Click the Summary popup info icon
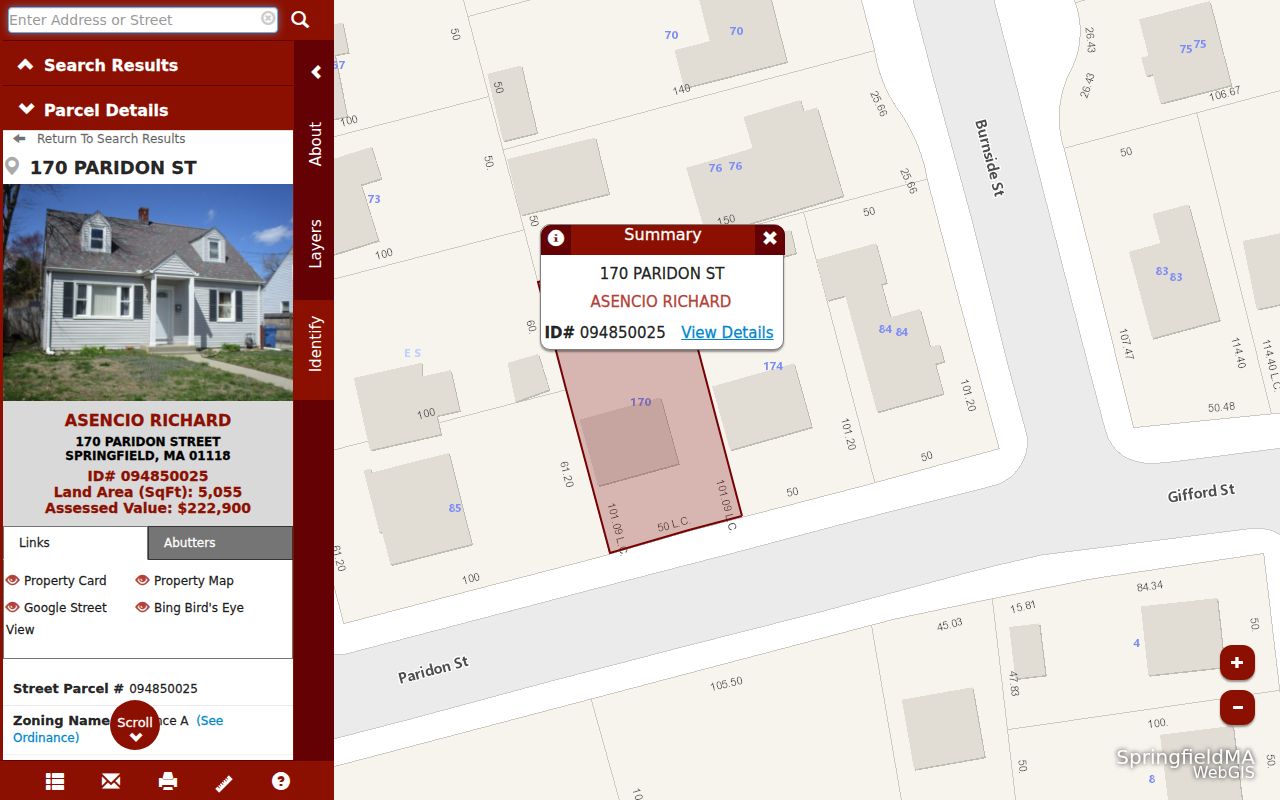Screen dimensions: 1280x800 click(556, 239)
